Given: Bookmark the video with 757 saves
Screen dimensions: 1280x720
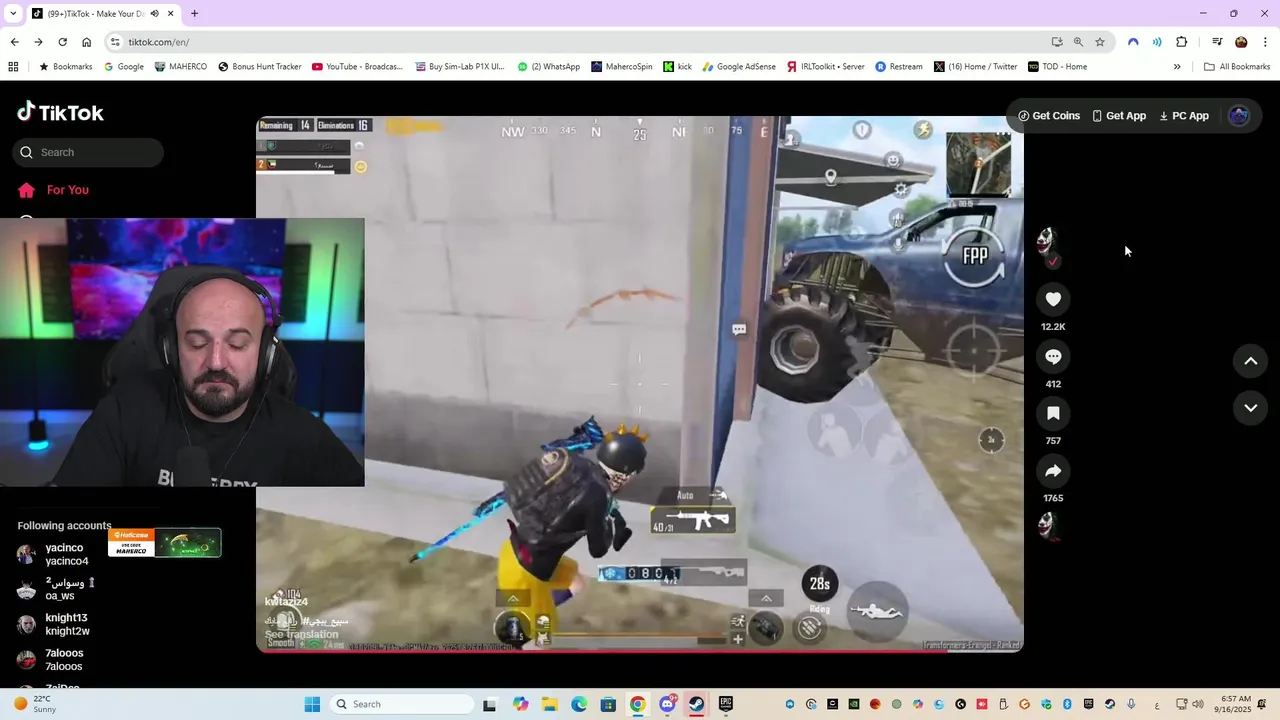Looking at the screenshot, I should tap(1053, 413).
